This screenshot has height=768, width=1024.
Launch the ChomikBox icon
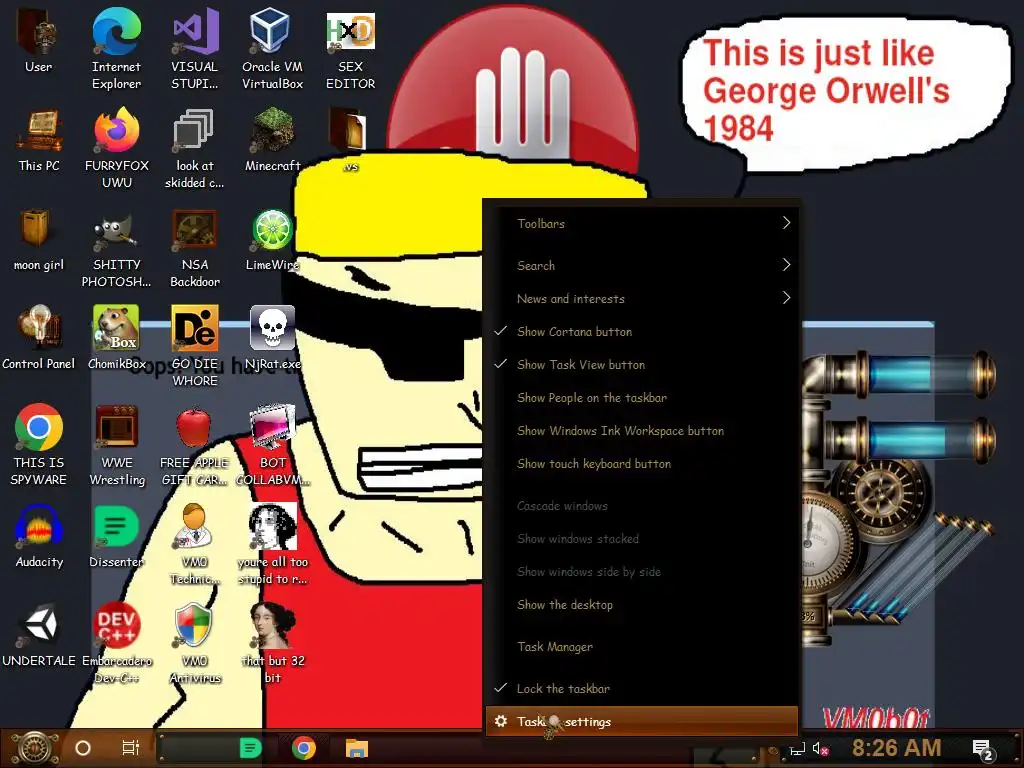pos(117,337)
